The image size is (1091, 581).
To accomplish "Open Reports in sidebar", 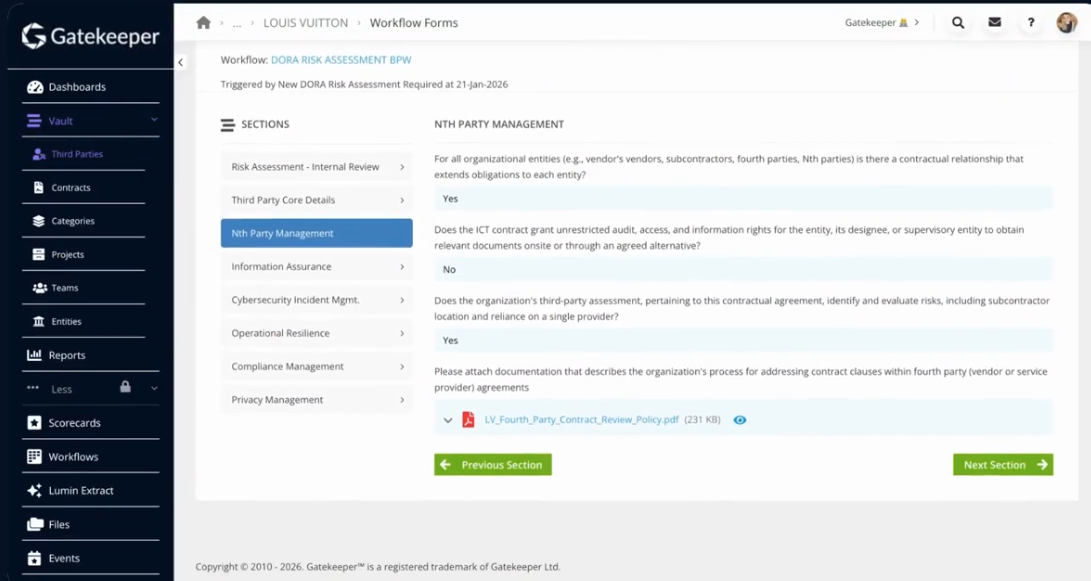I will click(67, 356).
